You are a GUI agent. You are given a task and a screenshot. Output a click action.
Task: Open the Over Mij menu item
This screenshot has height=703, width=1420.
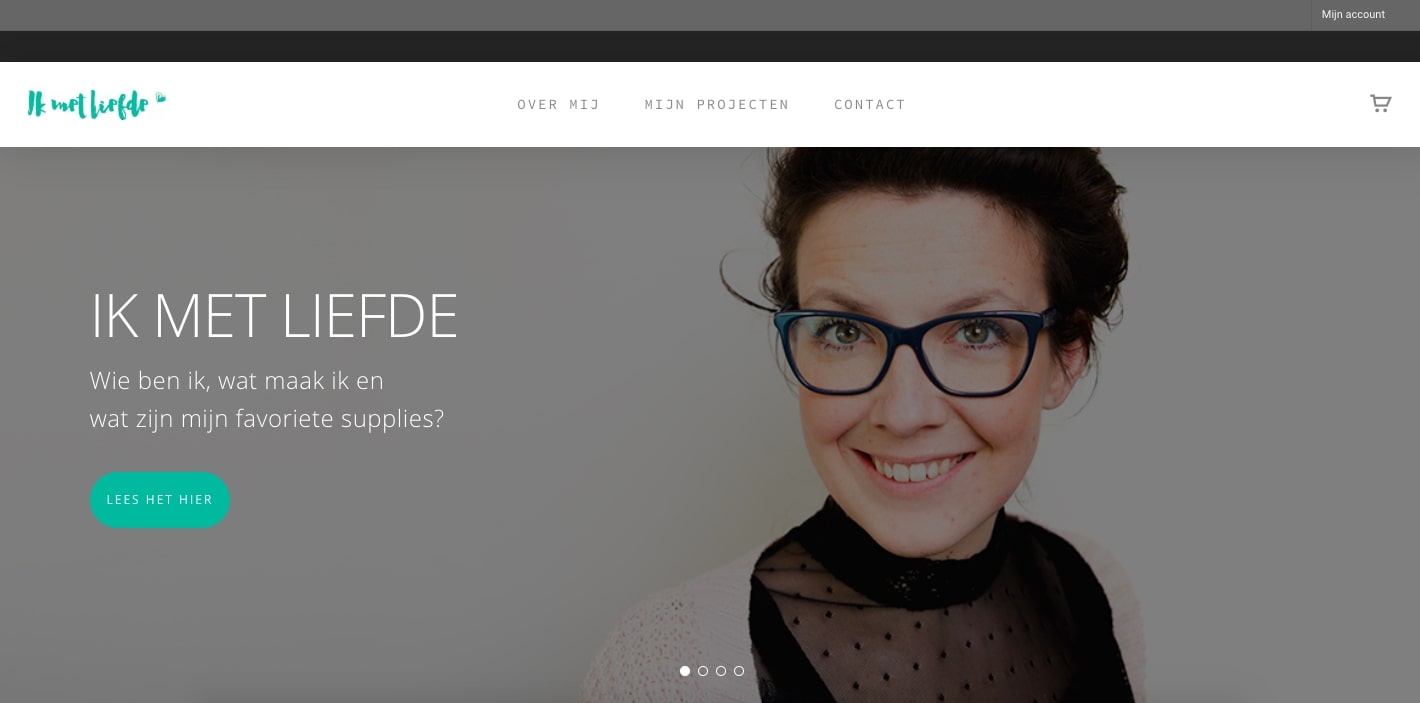click(558, 104)
